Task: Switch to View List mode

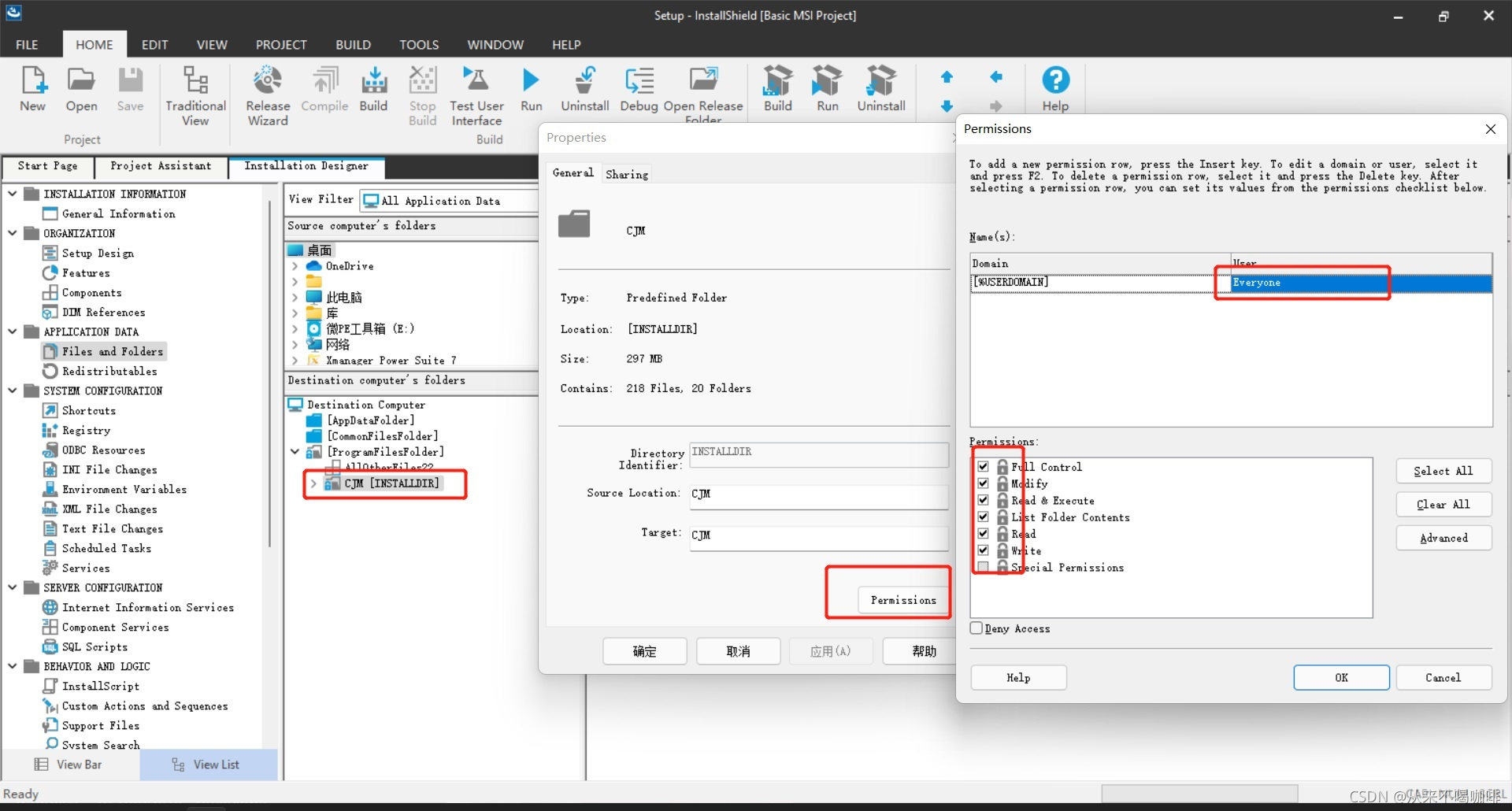Action: coord(209,765)
